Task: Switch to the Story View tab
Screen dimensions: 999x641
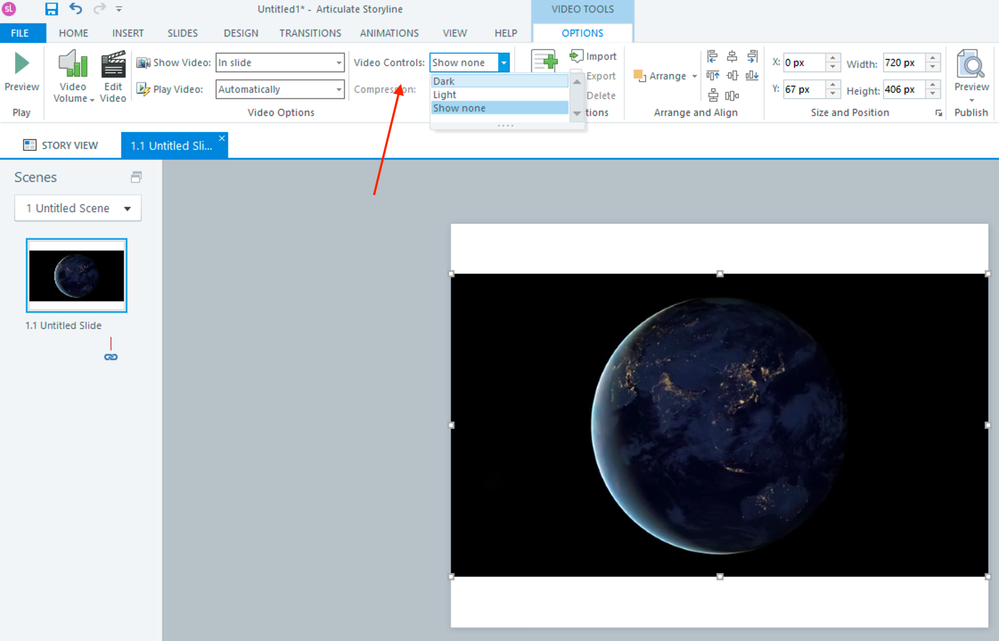Action: [x=60, y=145]
